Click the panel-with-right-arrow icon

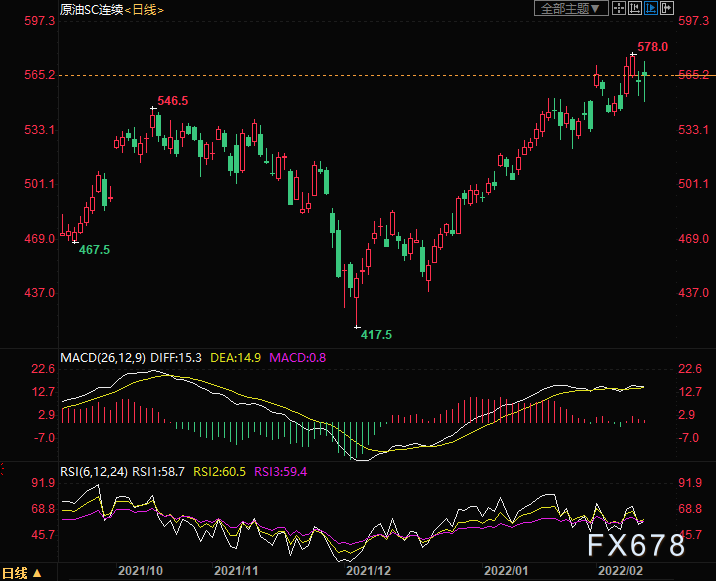tap(667, 8)
